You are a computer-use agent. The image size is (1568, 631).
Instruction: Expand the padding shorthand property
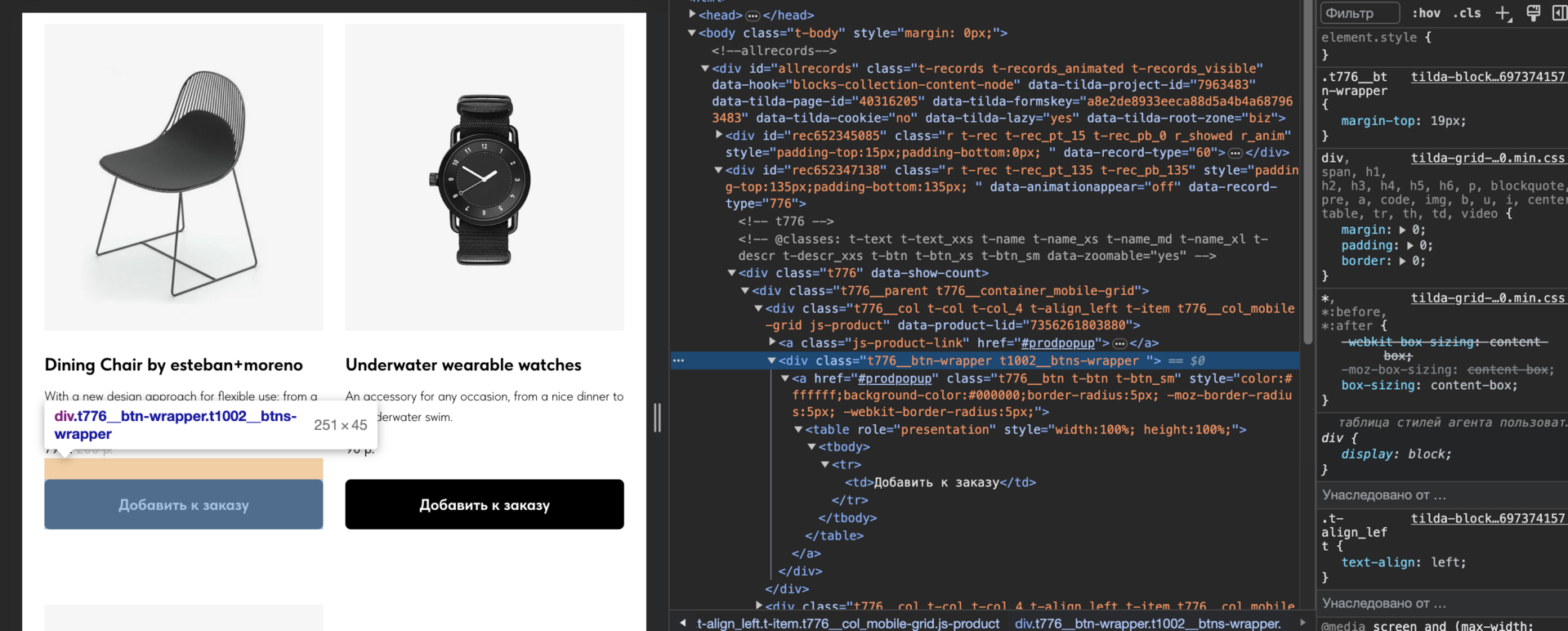(x=1410, y=246)
